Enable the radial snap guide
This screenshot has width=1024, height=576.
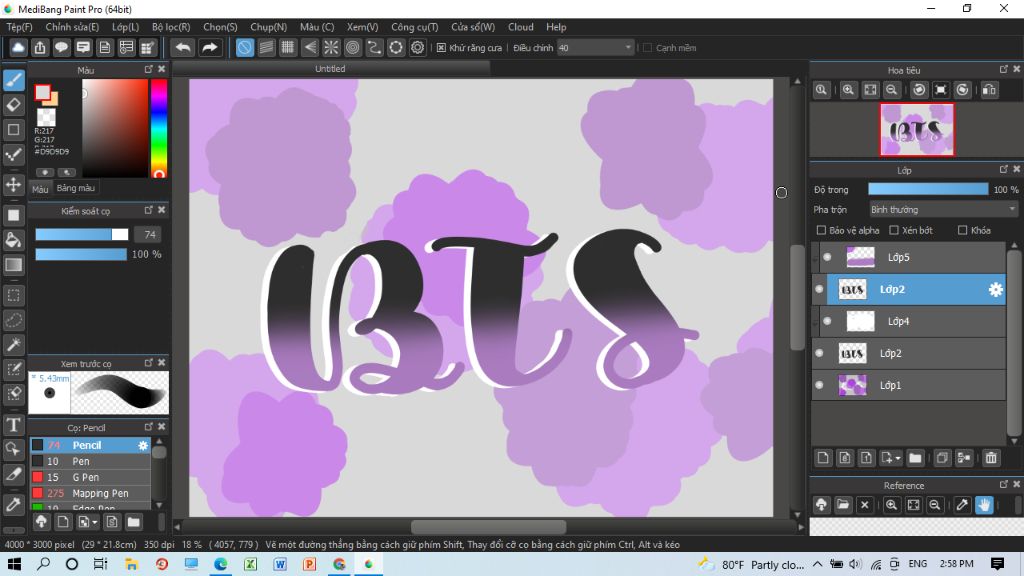[331, 48]
